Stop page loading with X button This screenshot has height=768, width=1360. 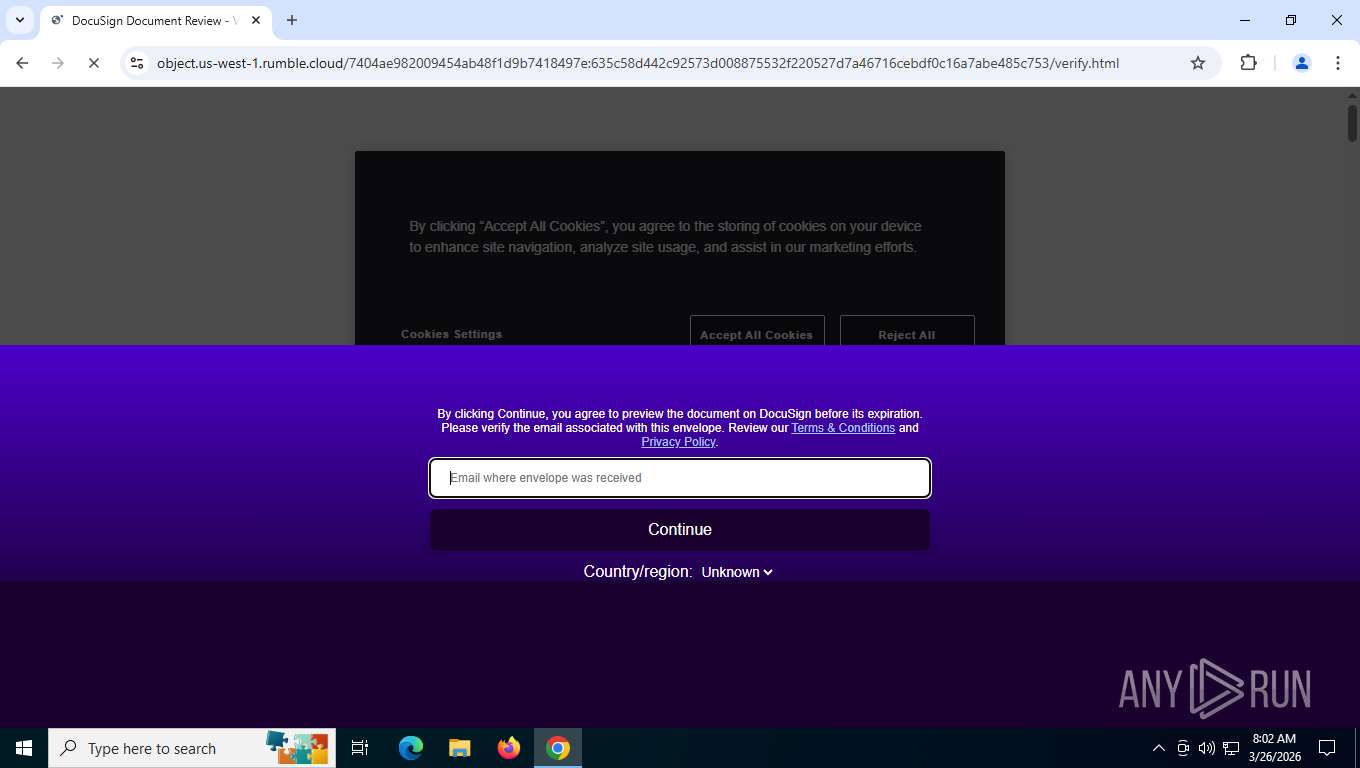coord(94,63)
